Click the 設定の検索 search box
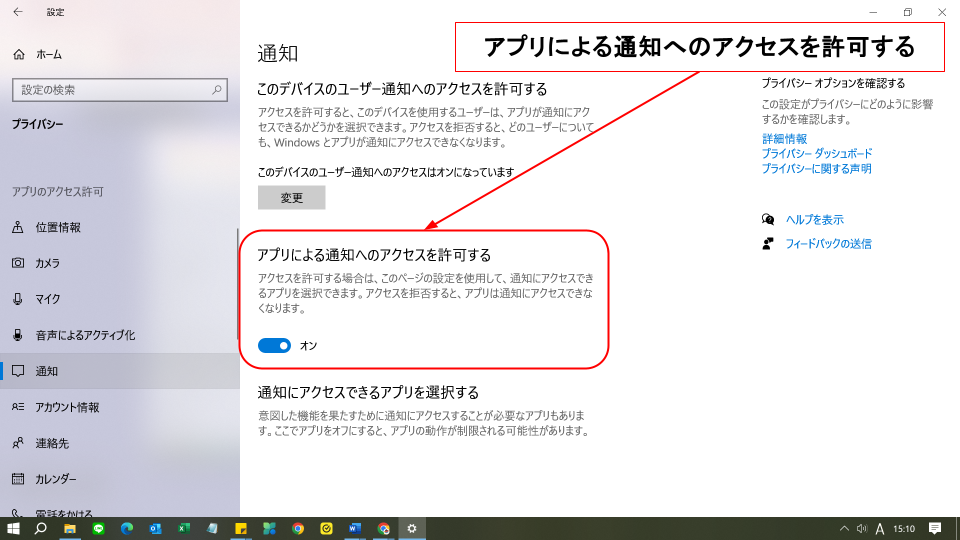This screenshot has width=960, height=540. point(118,90)
